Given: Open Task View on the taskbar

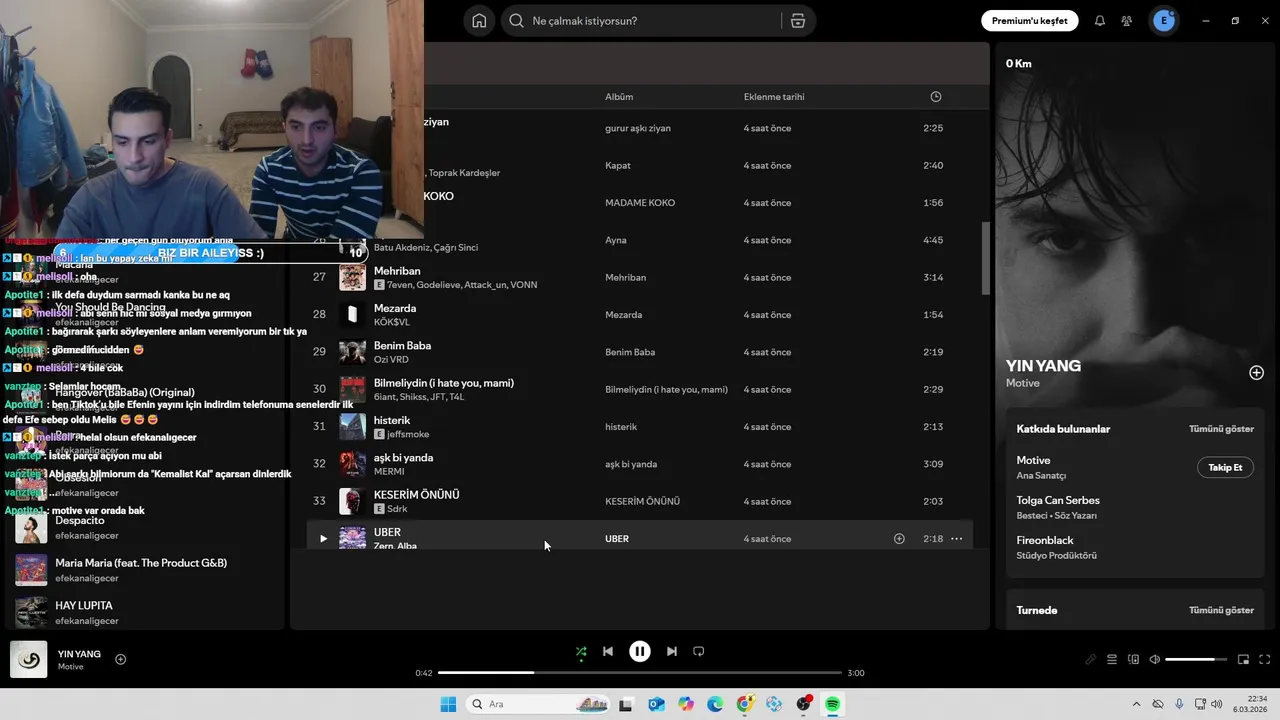Looking at the screenshot, I should pos(626,704).
